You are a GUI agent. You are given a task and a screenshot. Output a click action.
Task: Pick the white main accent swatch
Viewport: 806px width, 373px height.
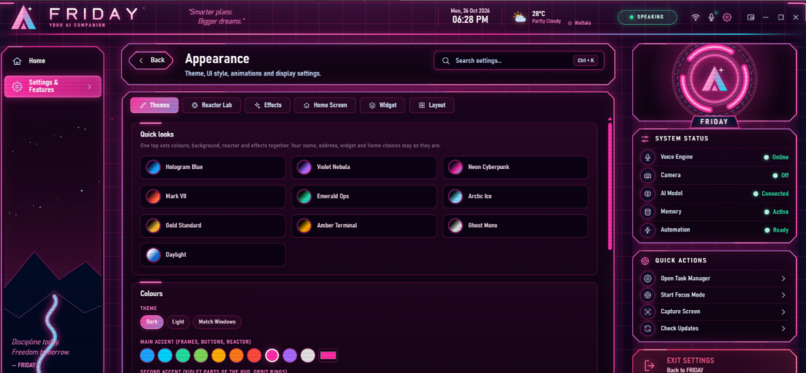coord(307,356)
